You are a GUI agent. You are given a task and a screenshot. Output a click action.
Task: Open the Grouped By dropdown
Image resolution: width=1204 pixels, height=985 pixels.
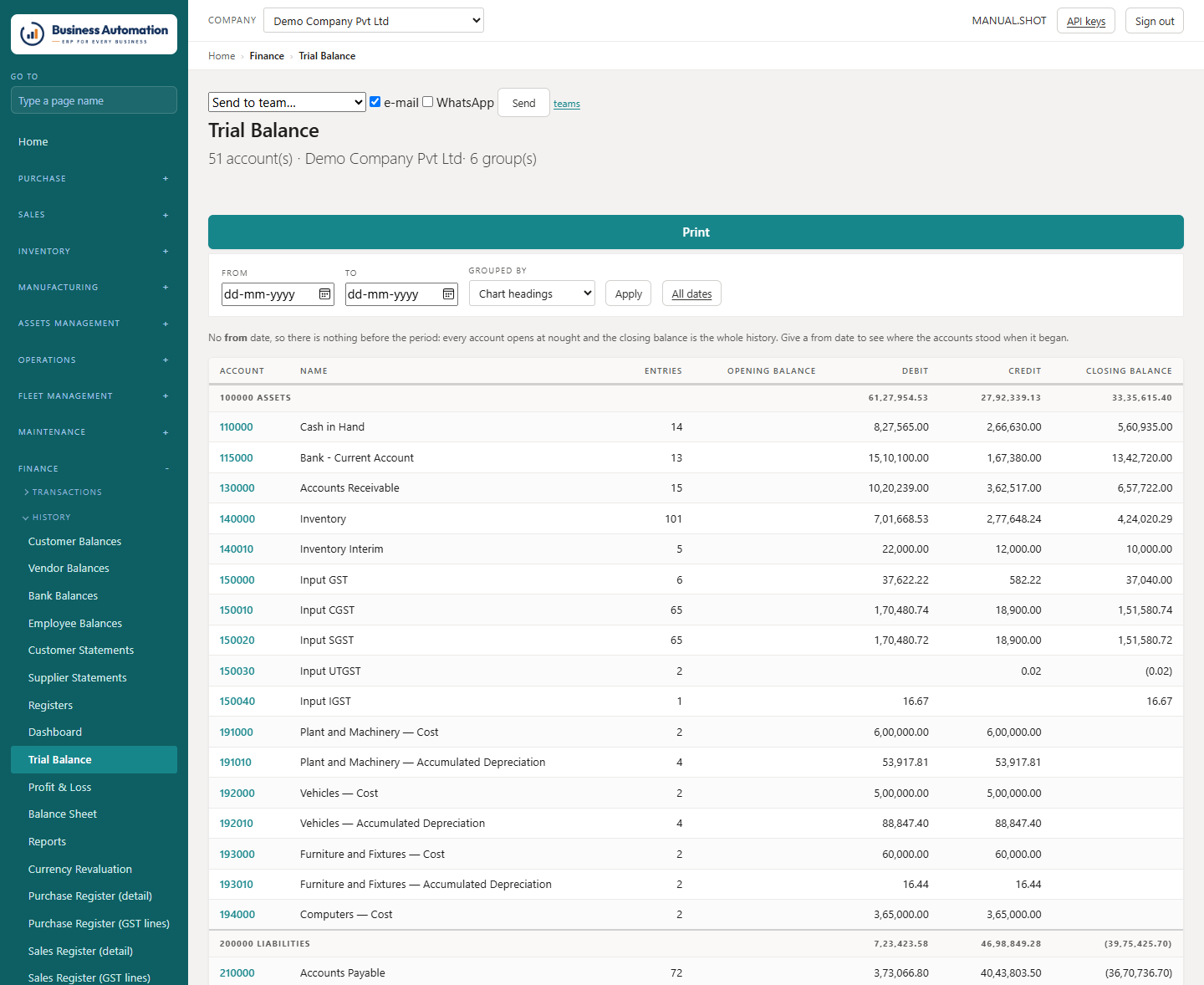click(x=532, y=293)
